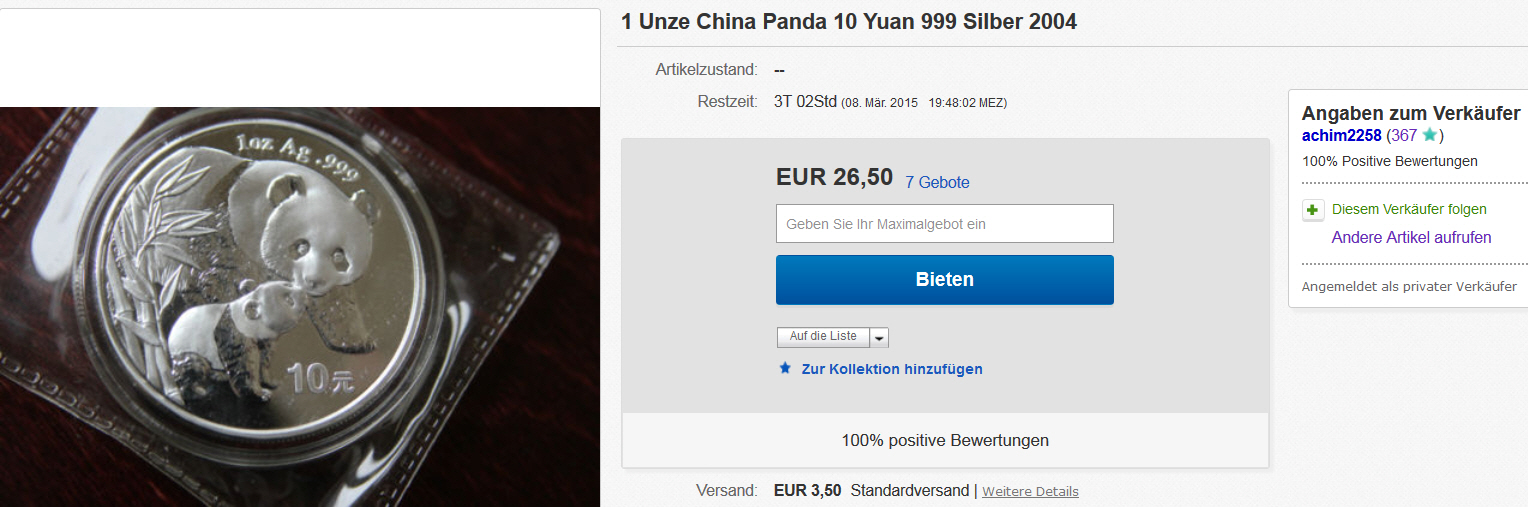The height and width of the screenshot is (507, 1528).
Task: Click the Angaben zum Verkäufer heading
Action: click(x=1411, y=113)
